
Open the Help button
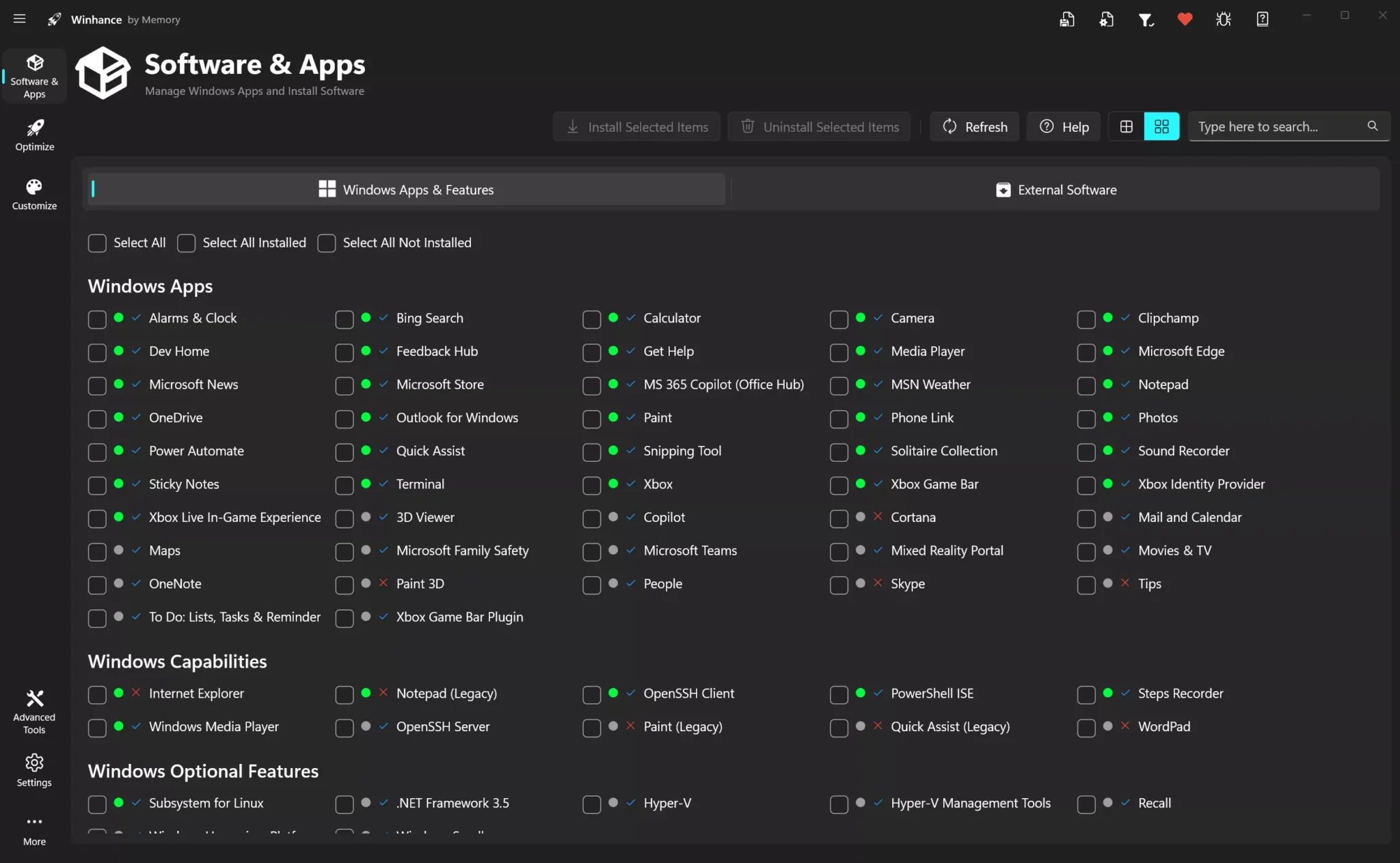pyautogui.click(x=1064, y=126)
